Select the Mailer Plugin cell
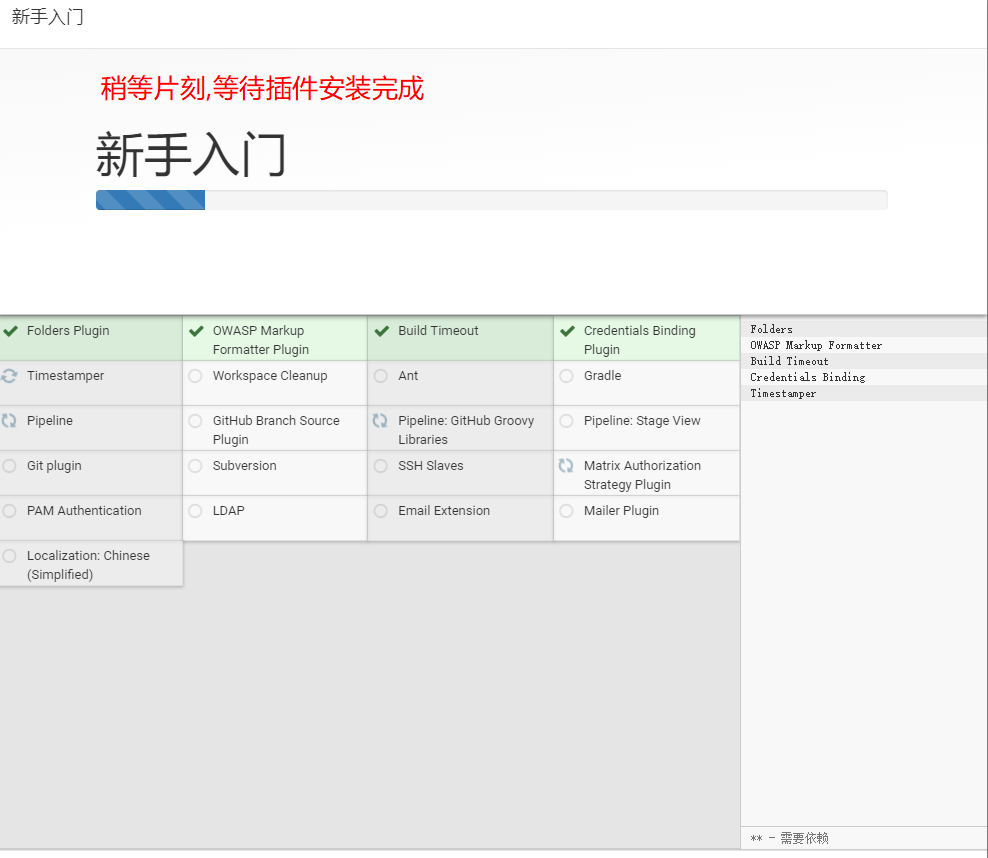Image resolution: width=988 pixels, height=858 pixels. pos(620,510)
